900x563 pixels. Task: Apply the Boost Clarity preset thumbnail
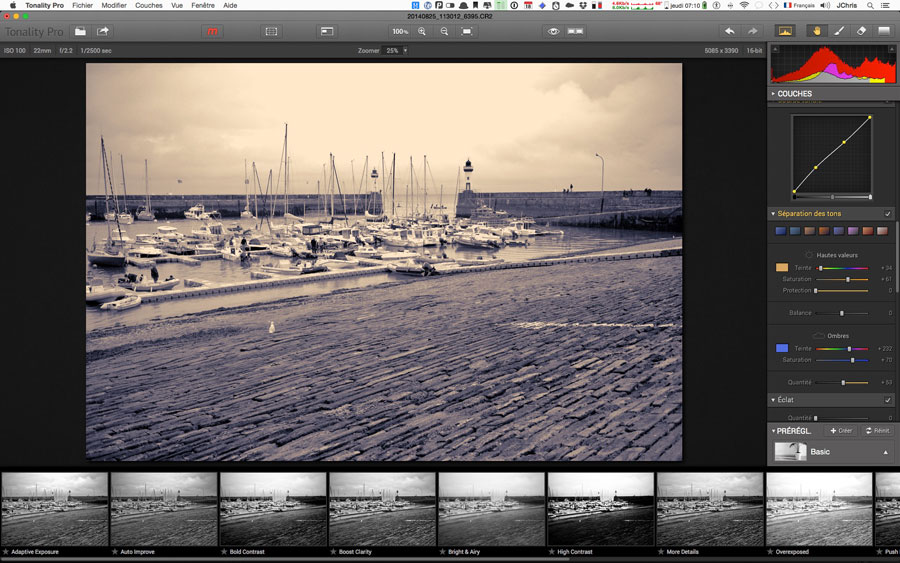click(382, 509)
